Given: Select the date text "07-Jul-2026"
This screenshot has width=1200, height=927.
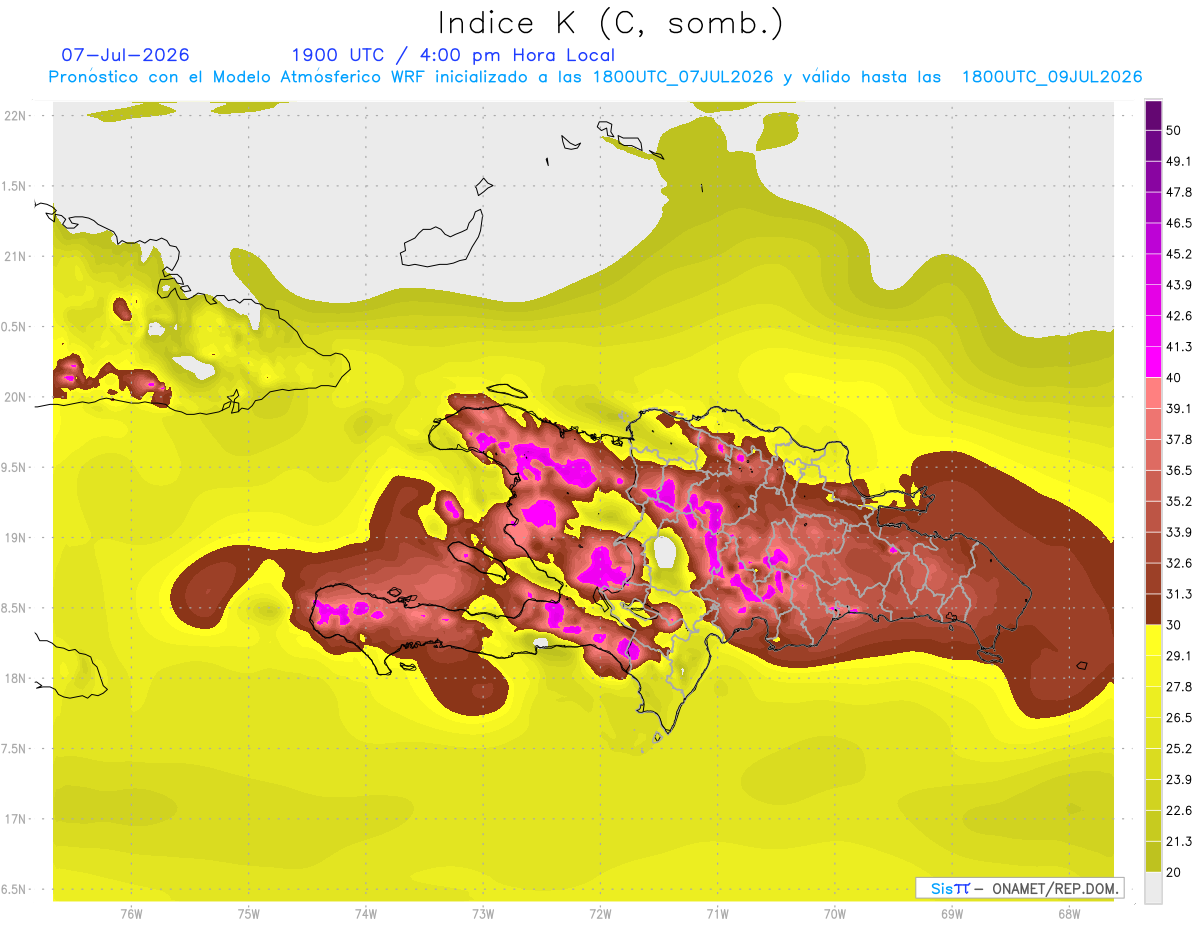Looking at the screenshot, I should [125, 55].
